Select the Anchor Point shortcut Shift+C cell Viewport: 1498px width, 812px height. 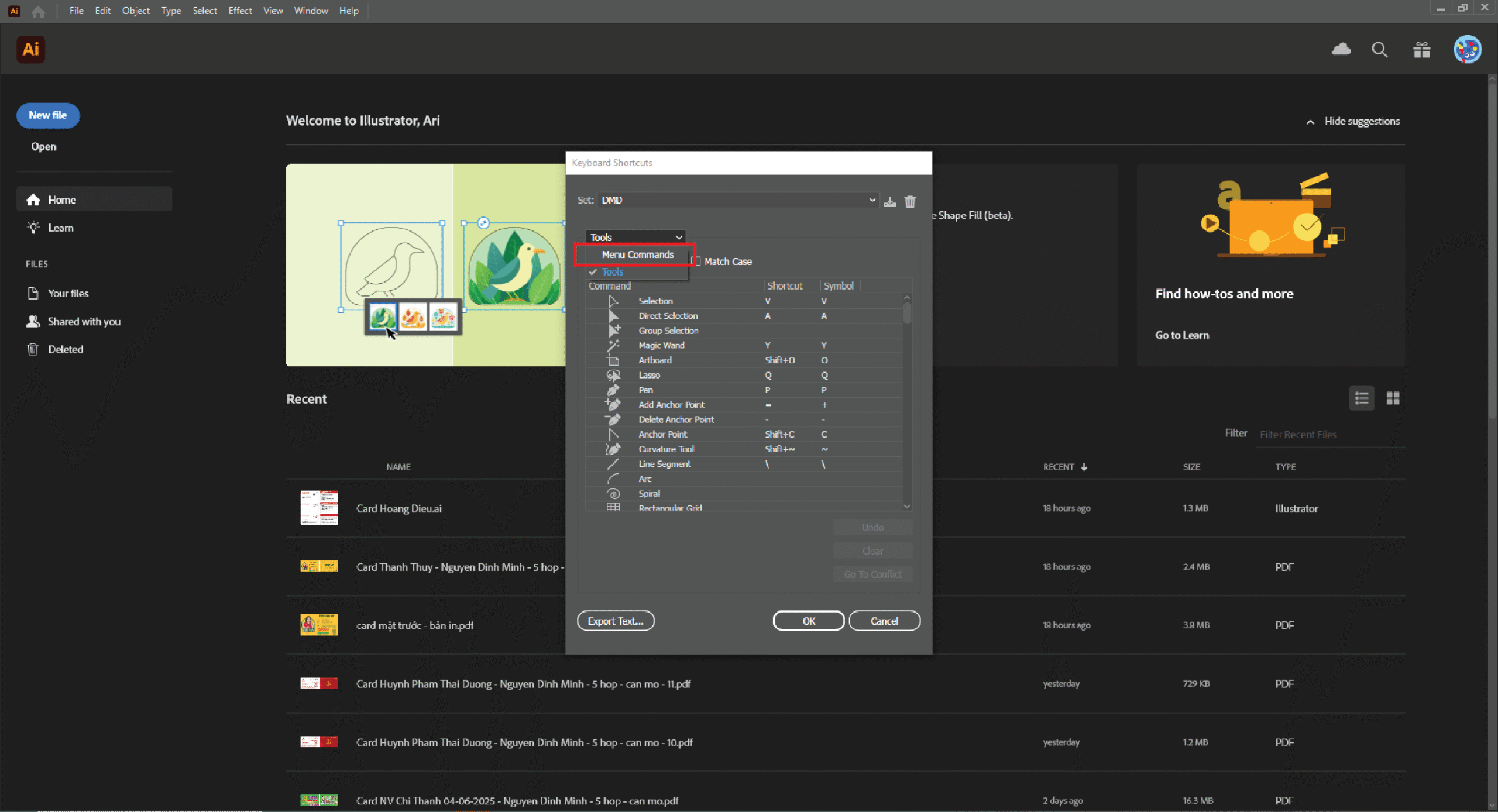pyautogui.click(x=780, y=434)
